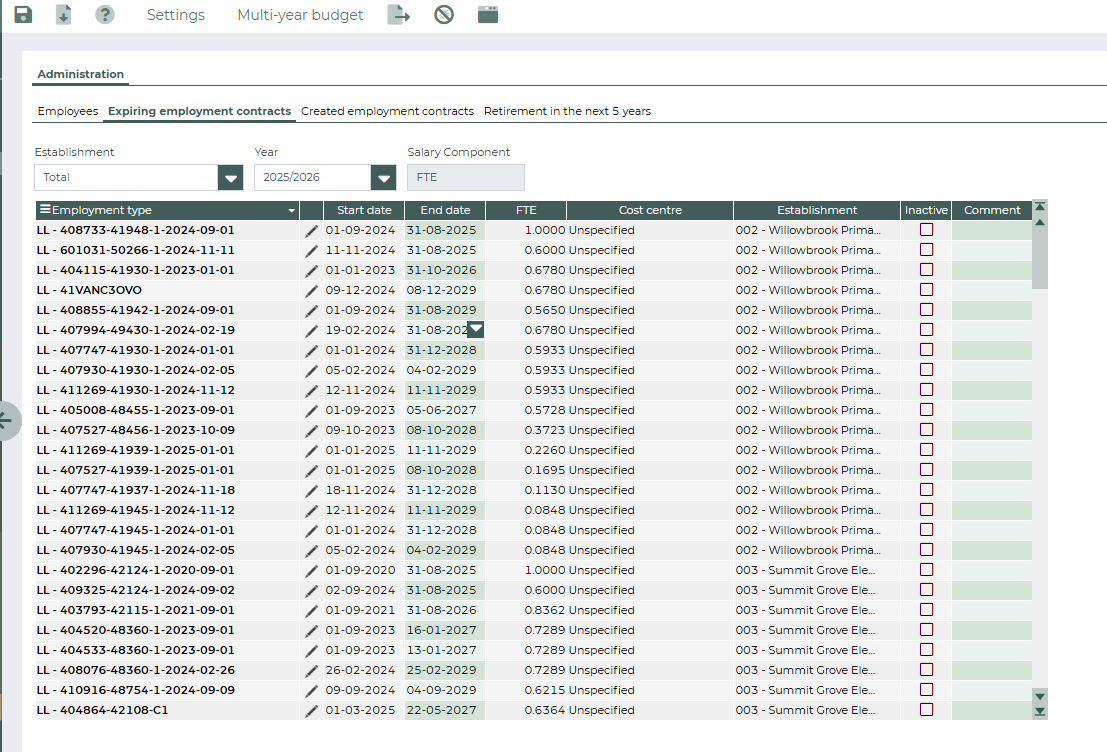The height and width of the screenshot is (752, 1107).
Task: Mark LL - 402296-42124-1-2020-09-01 as inactive
Action: 926,569
